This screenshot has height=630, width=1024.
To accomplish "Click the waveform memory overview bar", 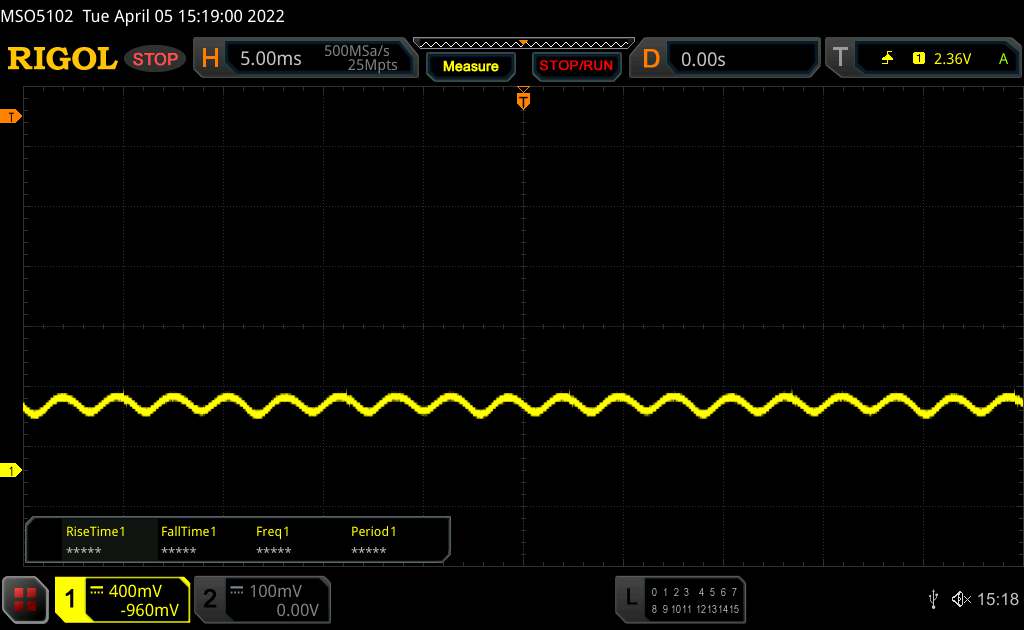I will click(x=524, y=44).
